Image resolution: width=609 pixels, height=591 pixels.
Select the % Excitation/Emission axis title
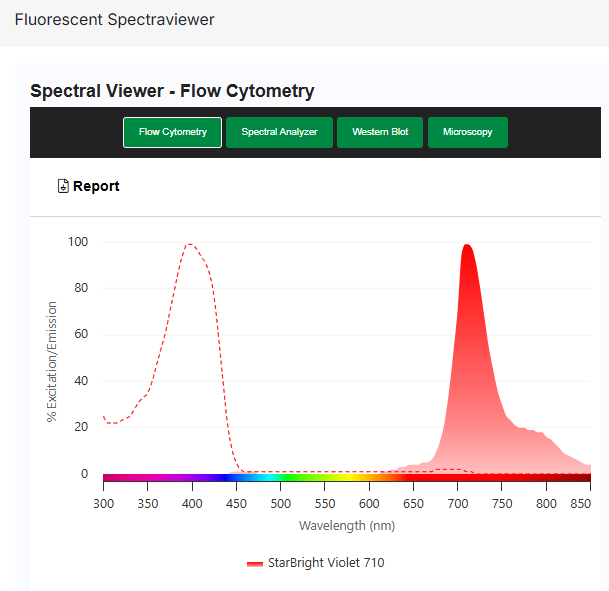click(x=52, y=361)
